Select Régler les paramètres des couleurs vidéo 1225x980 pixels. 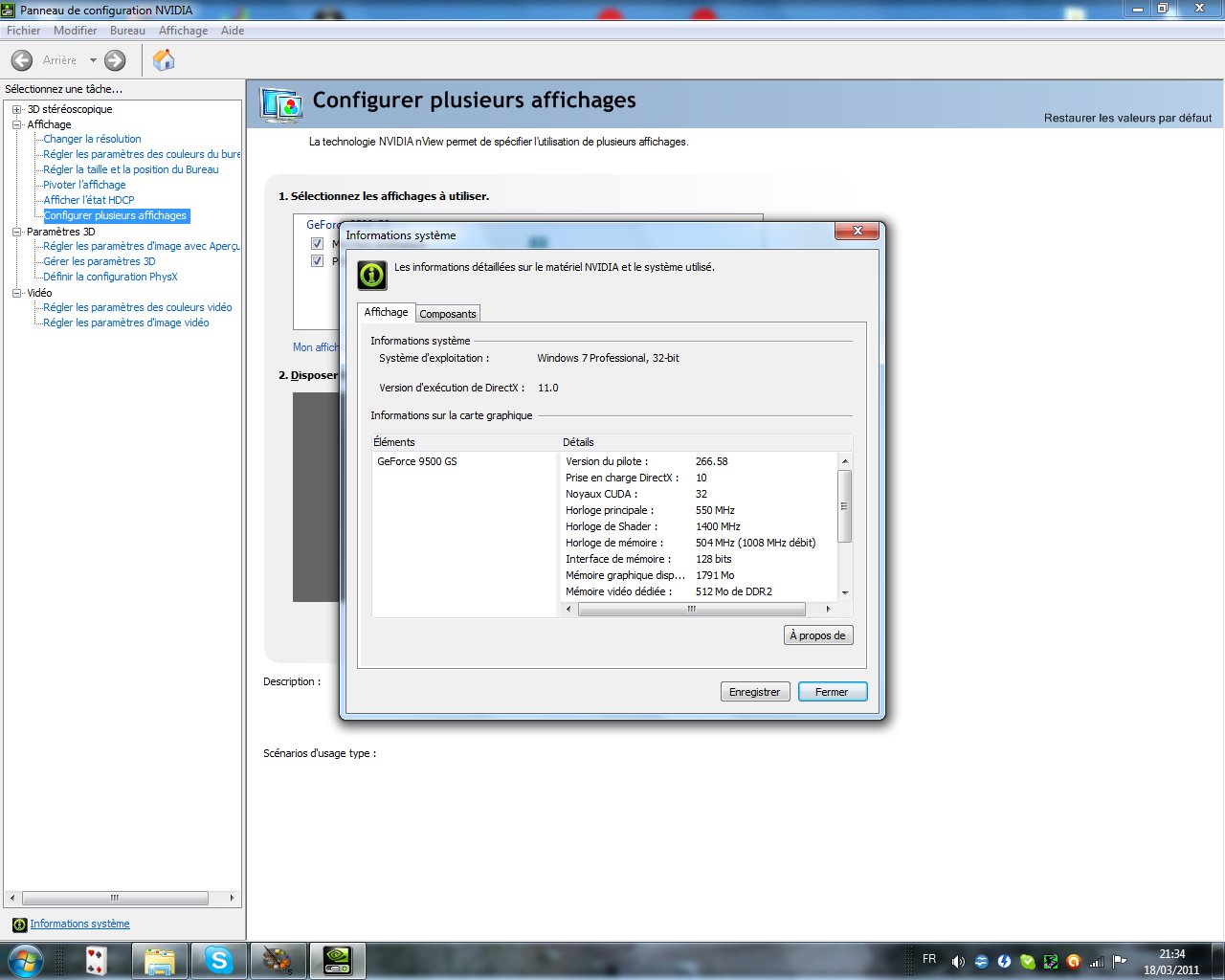[138, 307]
